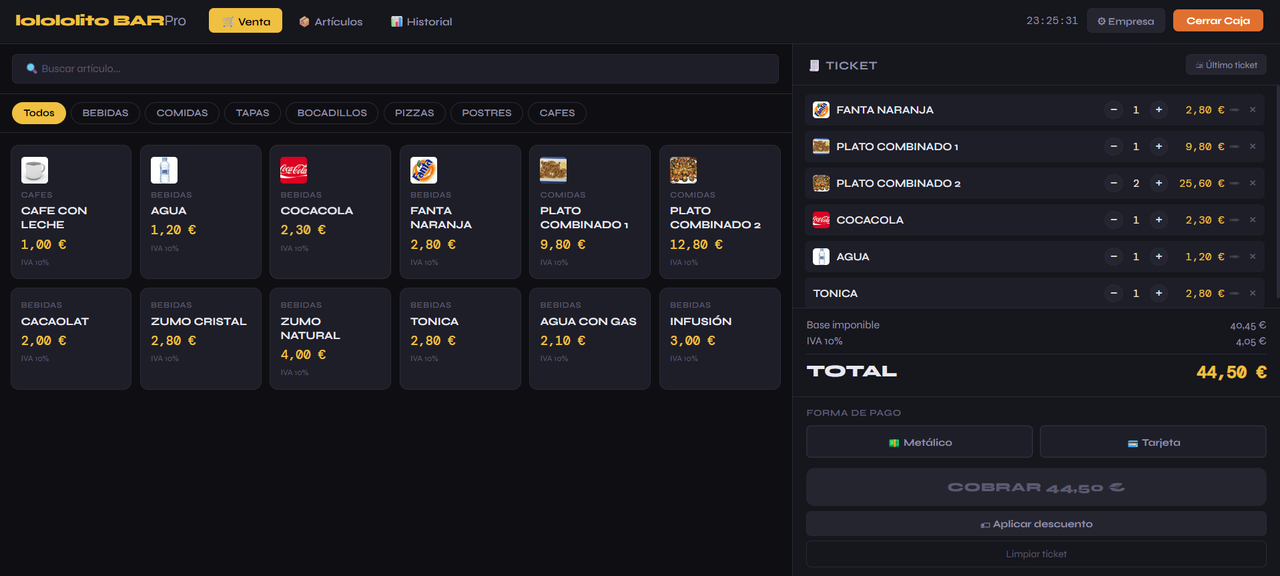The width and height of the screenshot is (1280, 576).
Task: Delete Cocacola line from ticket
Action: [1252, 220]
